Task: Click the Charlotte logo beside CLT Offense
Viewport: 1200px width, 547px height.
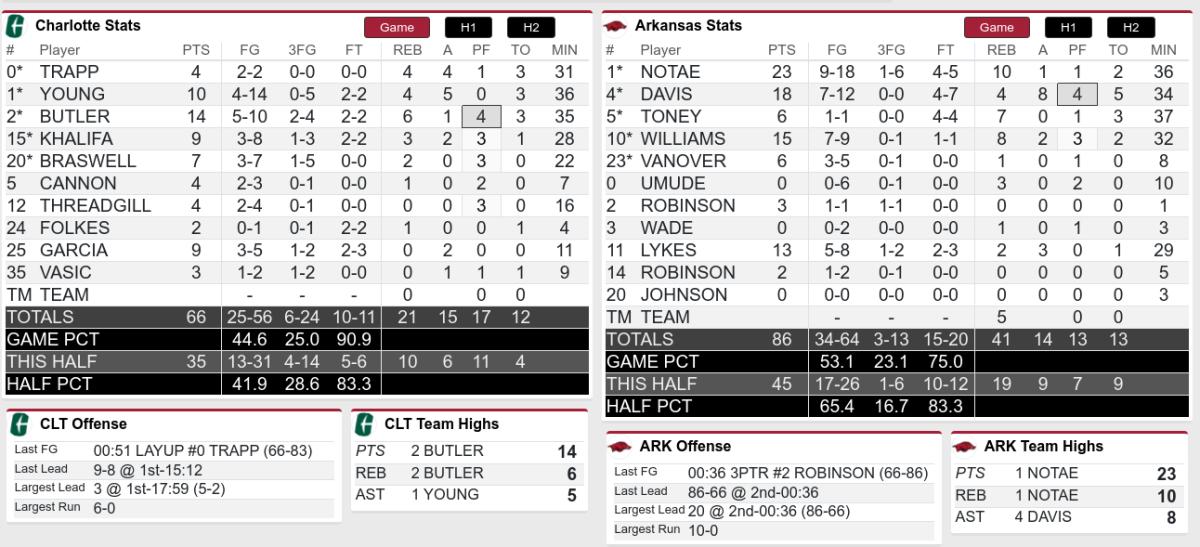Action: click(x=19, y=424)
